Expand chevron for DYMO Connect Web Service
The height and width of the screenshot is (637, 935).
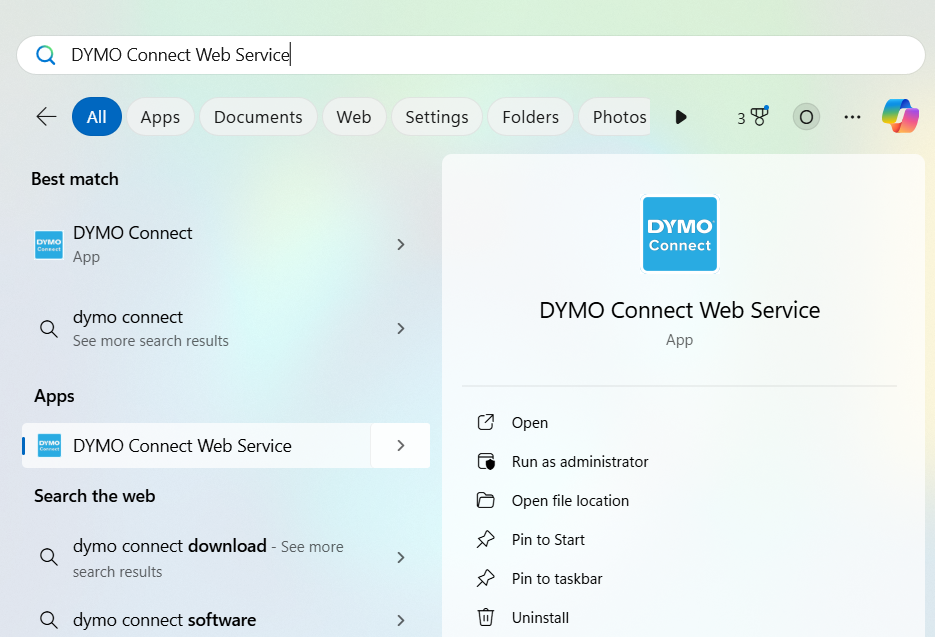(x=401, y=446)
